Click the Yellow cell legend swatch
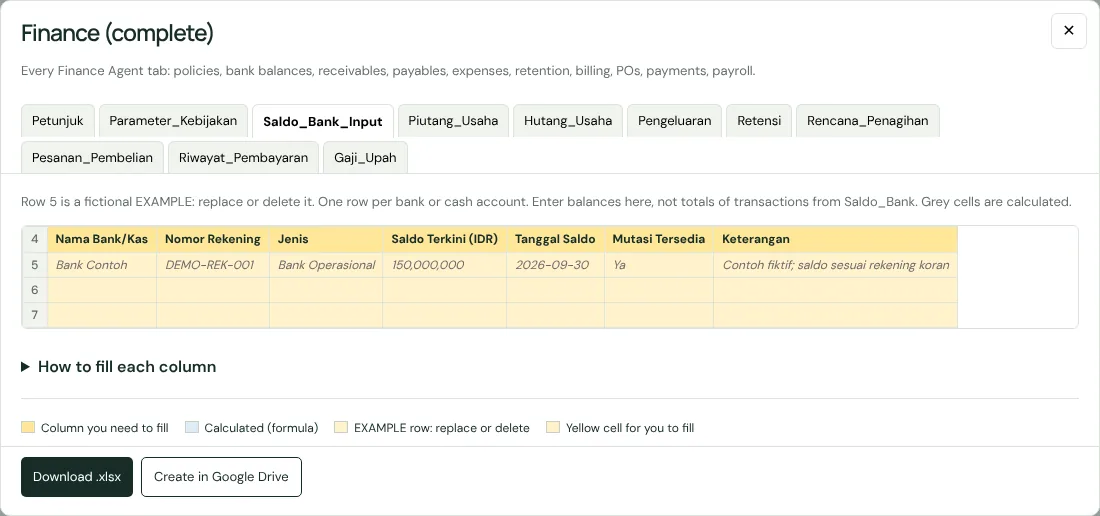Image resolution: width=1100 pixels, height=516 pixels. pos(553,427)
